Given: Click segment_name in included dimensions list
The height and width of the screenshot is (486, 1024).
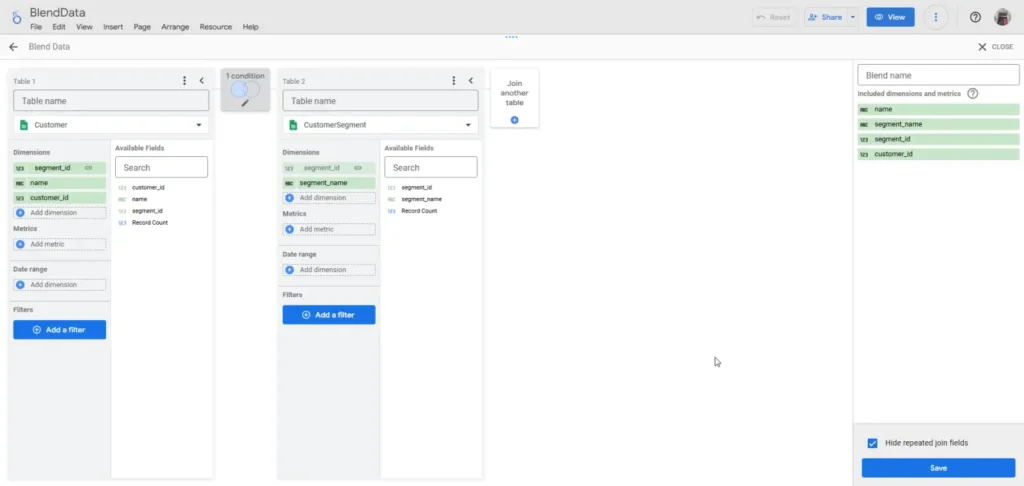Looking at the screenshot, I should pos(938,124).
